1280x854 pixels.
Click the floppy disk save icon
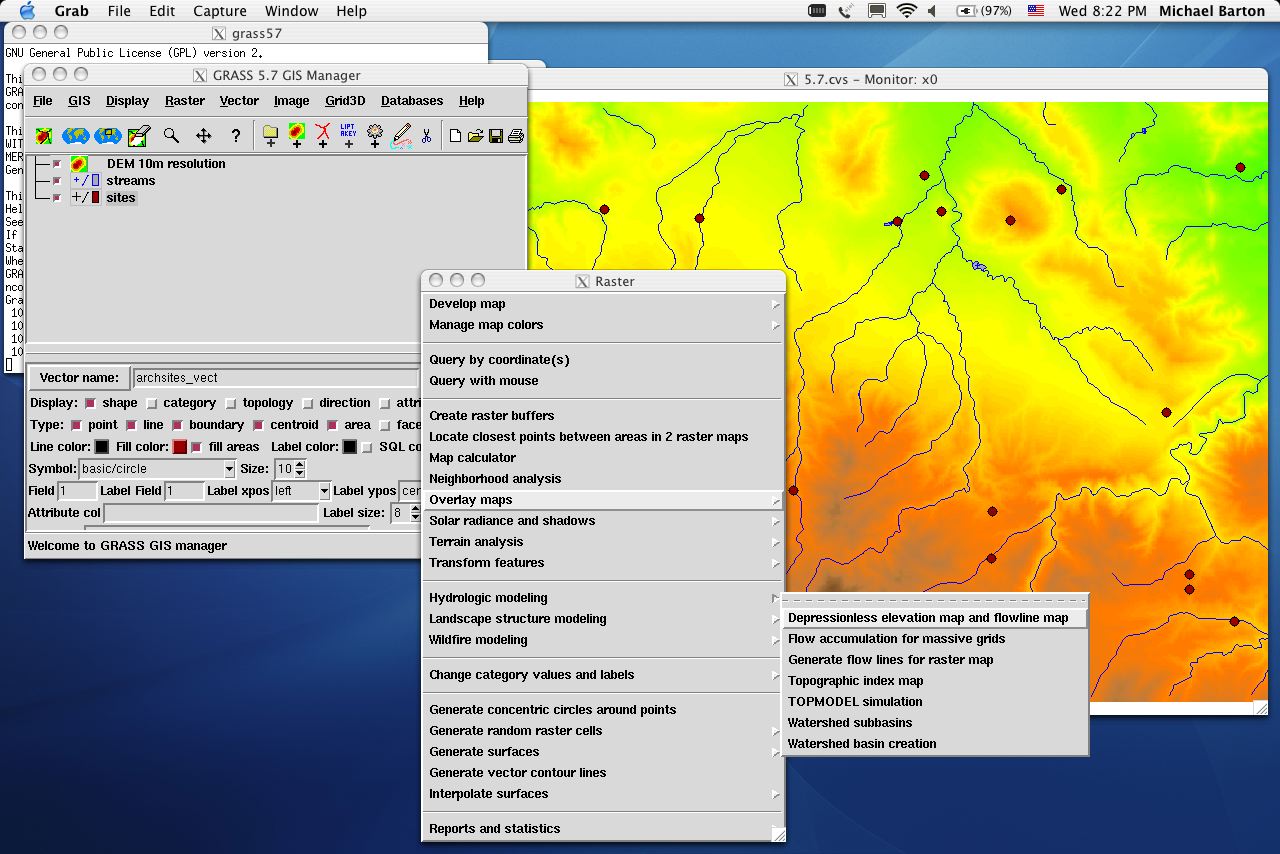(x=495, y=136)
